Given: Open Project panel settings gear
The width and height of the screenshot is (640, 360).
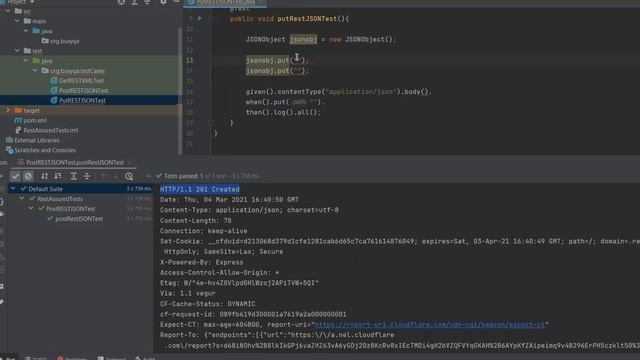Looking at the screenshot, I should click(163, 2).
